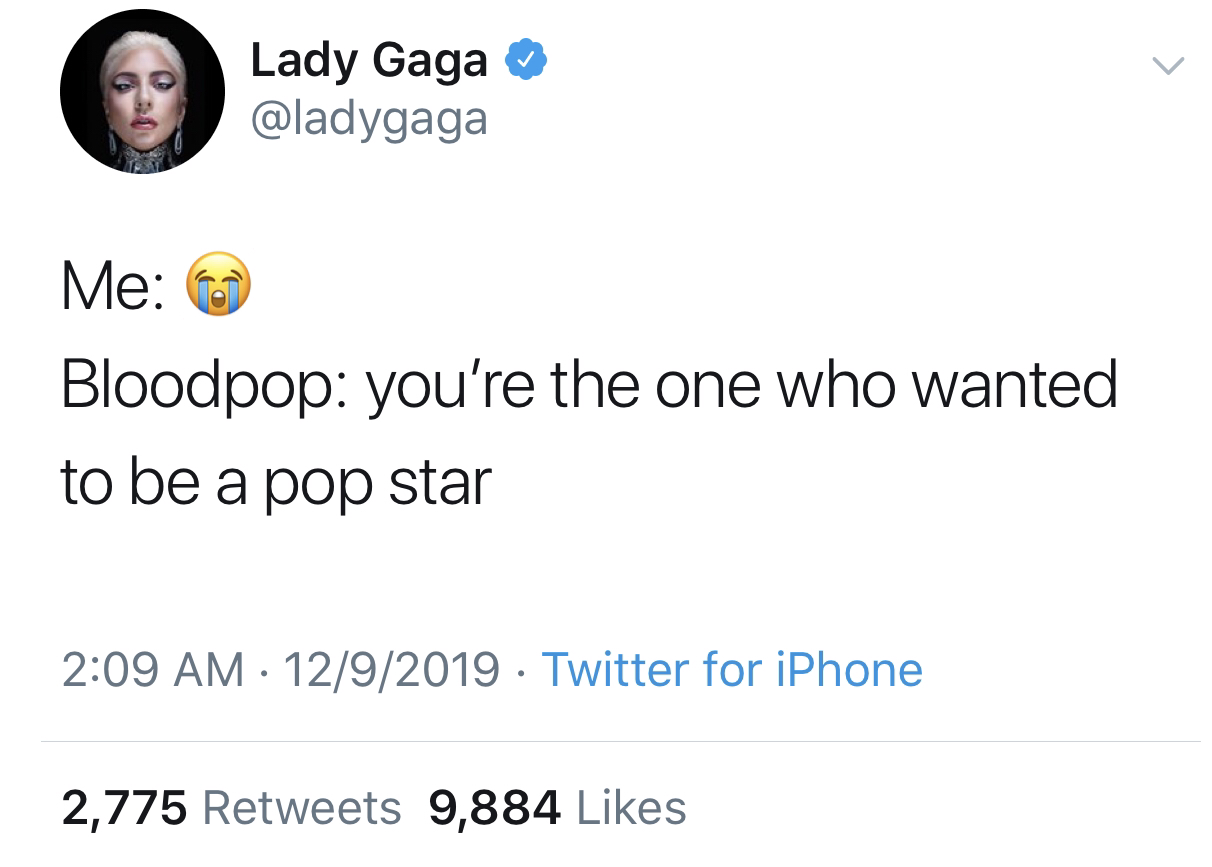This screenshot has height=867, width=1212.
Task: Visit the @ladygaga handle
Action: coord(369,119)
